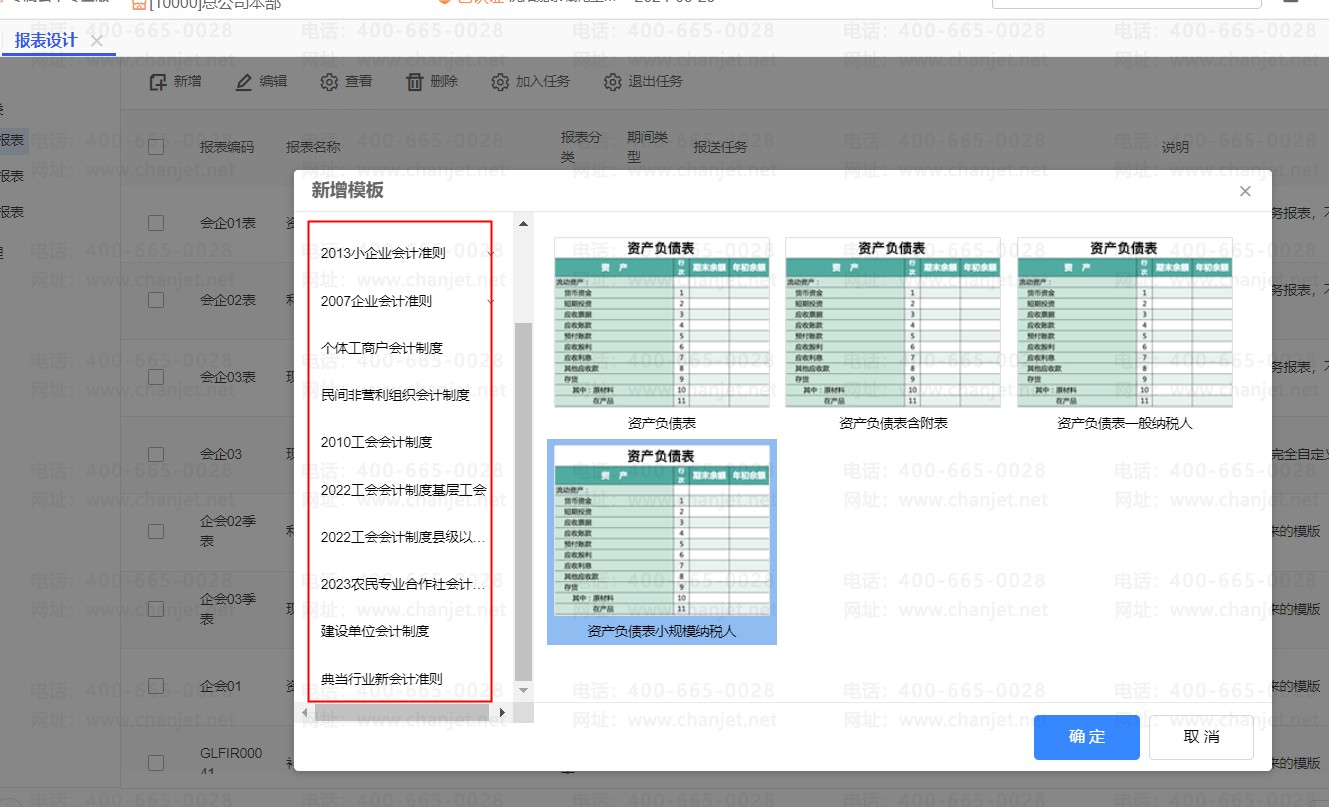This screenshot has width=1329, height=807.
Task: Select 典当行业新会计准则 in tree
Action: click(381, 678)
